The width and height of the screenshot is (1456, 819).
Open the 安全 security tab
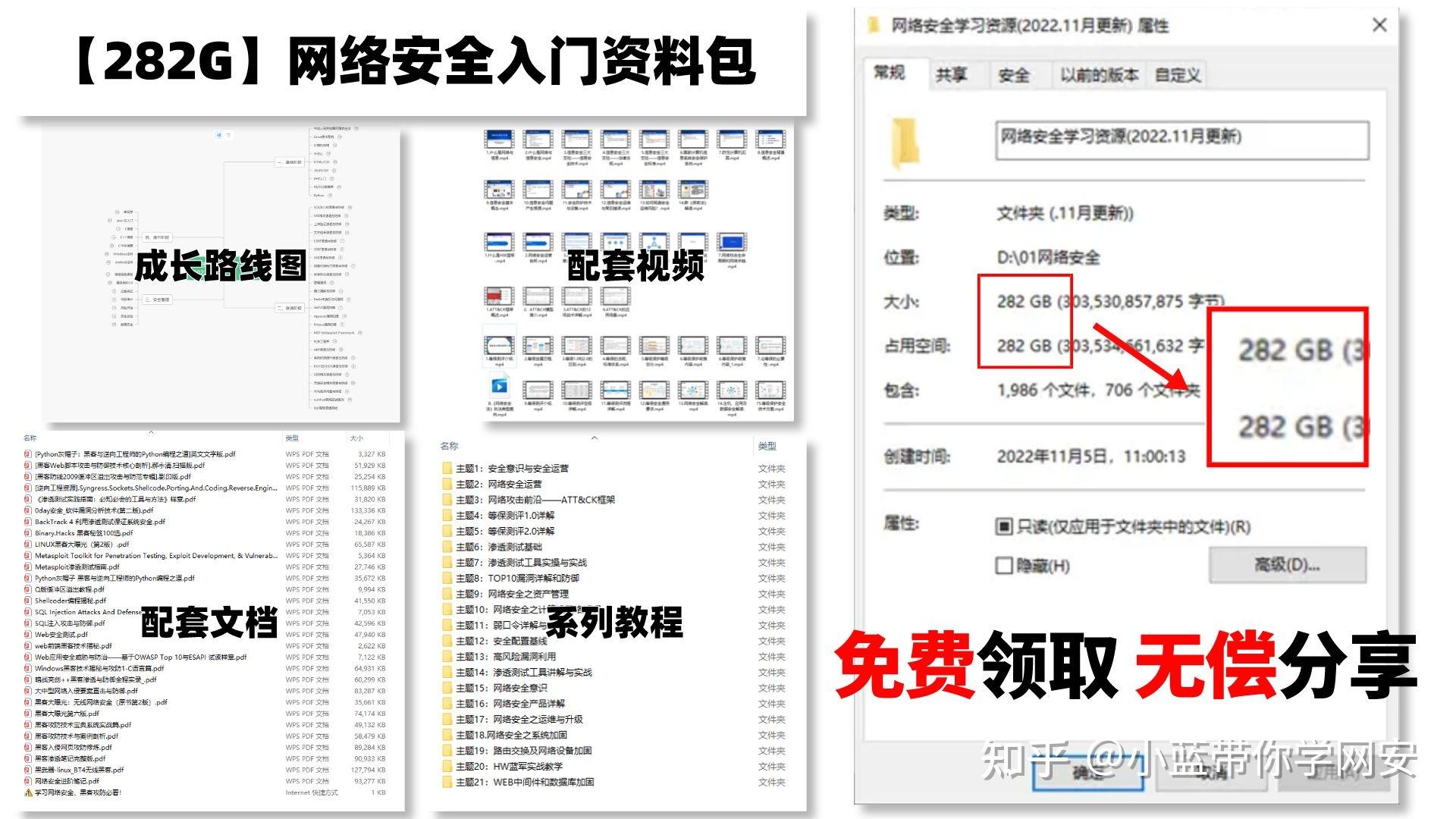pos(1013,75)
